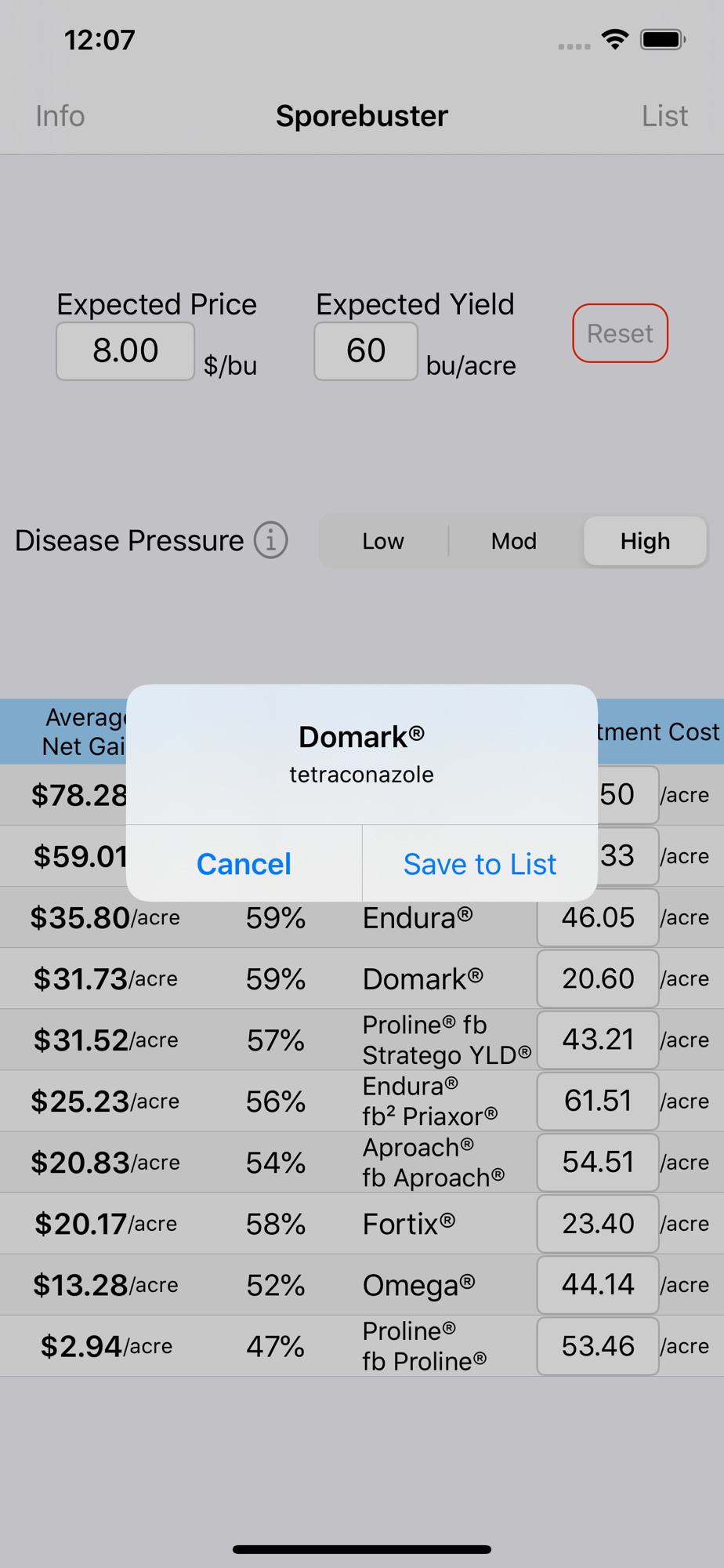Open the Info tab

click(x=60, y=116)
